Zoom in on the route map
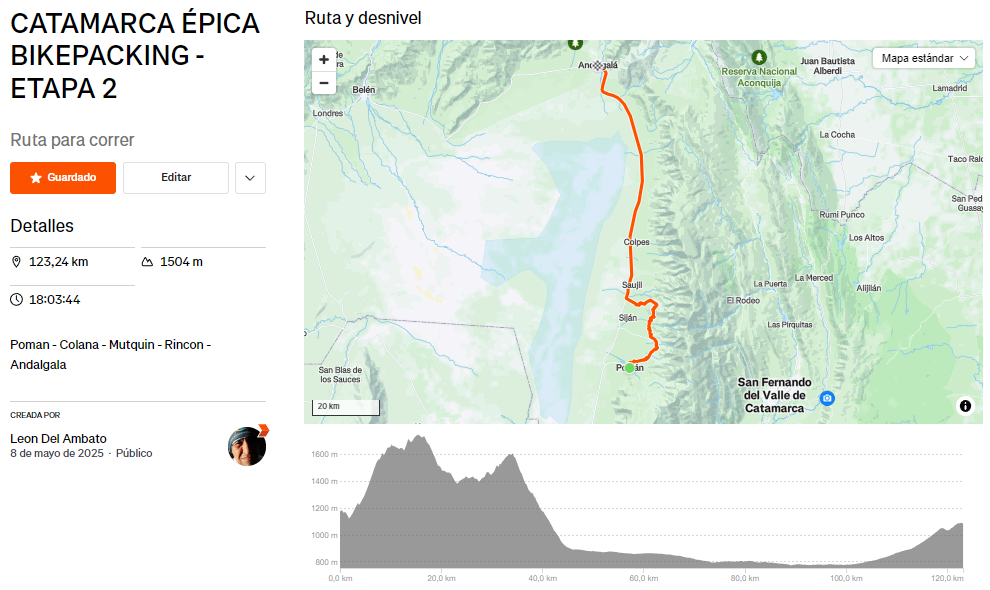The width and height of the screenshot is (990, 590). 324,60
